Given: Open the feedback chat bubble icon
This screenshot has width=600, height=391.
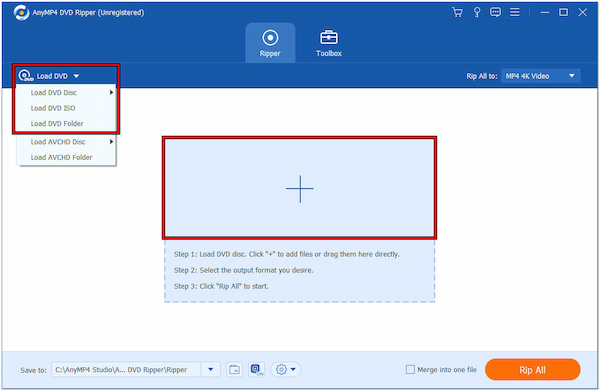Looking at the screenshot, I should pos(495,12).
